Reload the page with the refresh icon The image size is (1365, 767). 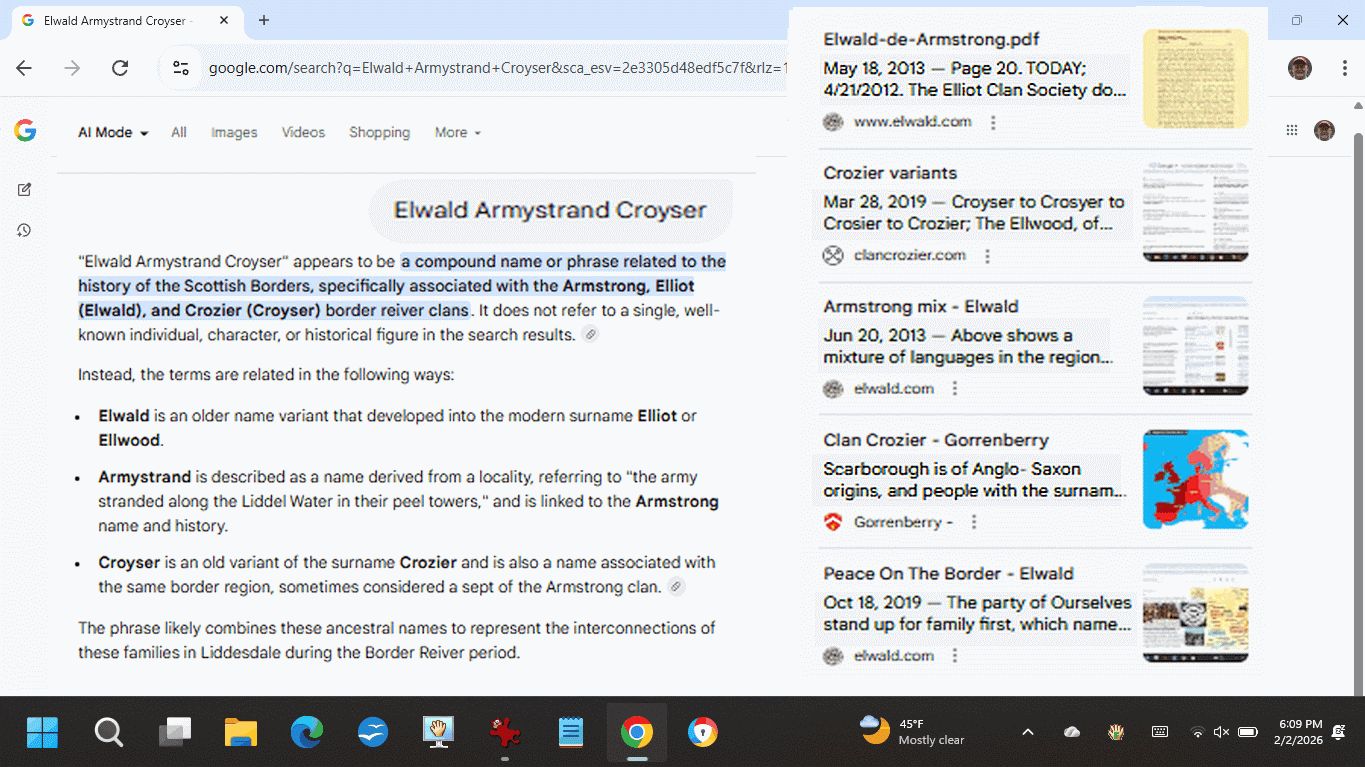coord(120,68)
